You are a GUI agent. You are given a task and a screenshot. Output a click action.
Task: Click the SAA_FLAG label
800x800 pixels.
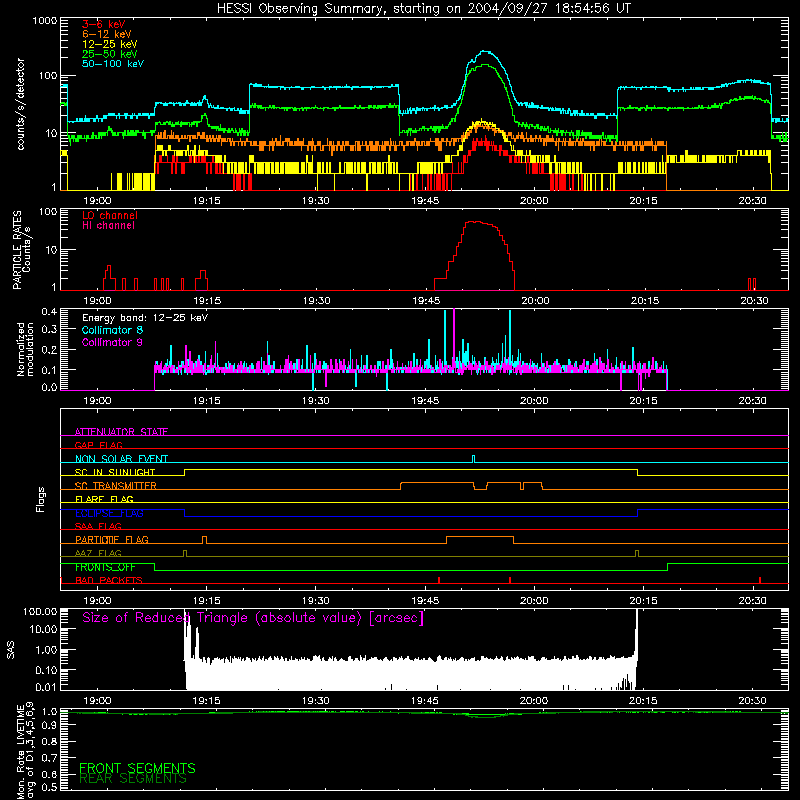tap(98, 526)
